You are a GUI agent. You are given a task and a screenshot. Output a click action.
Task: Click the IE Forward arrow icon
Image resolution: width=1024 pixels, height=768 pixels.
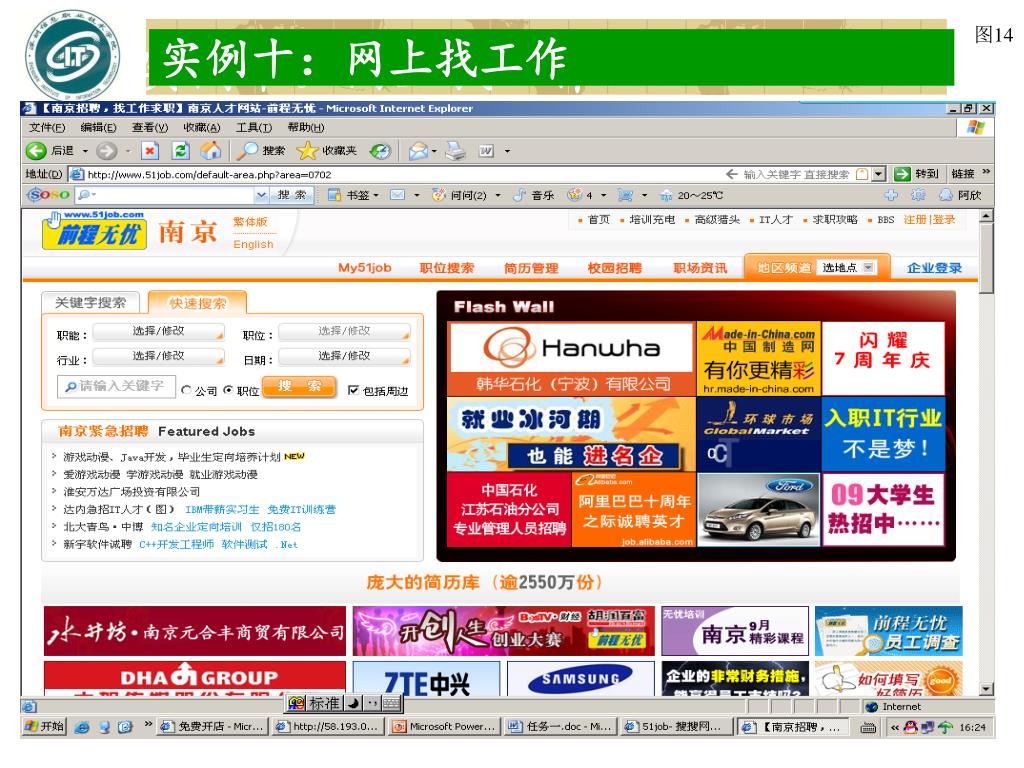[x=106, y=151]
